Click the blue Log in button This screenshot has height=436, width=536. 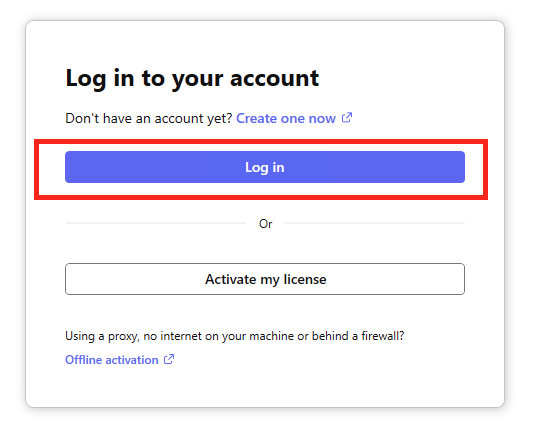[265, 167]
